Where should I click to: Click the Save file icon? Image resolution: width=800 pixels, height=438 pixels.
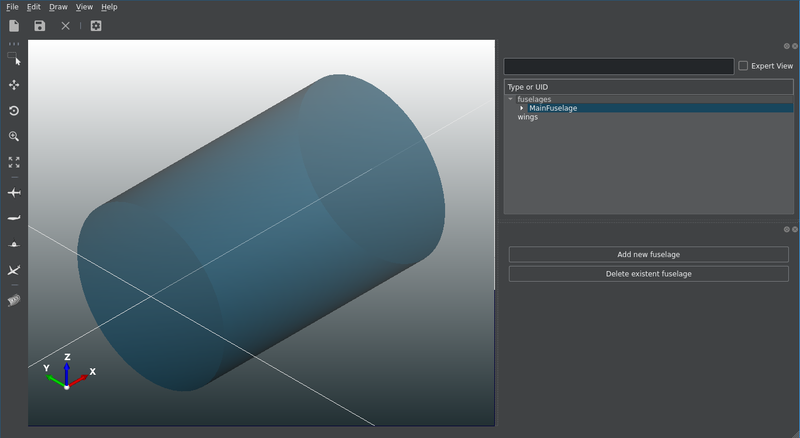40,26
